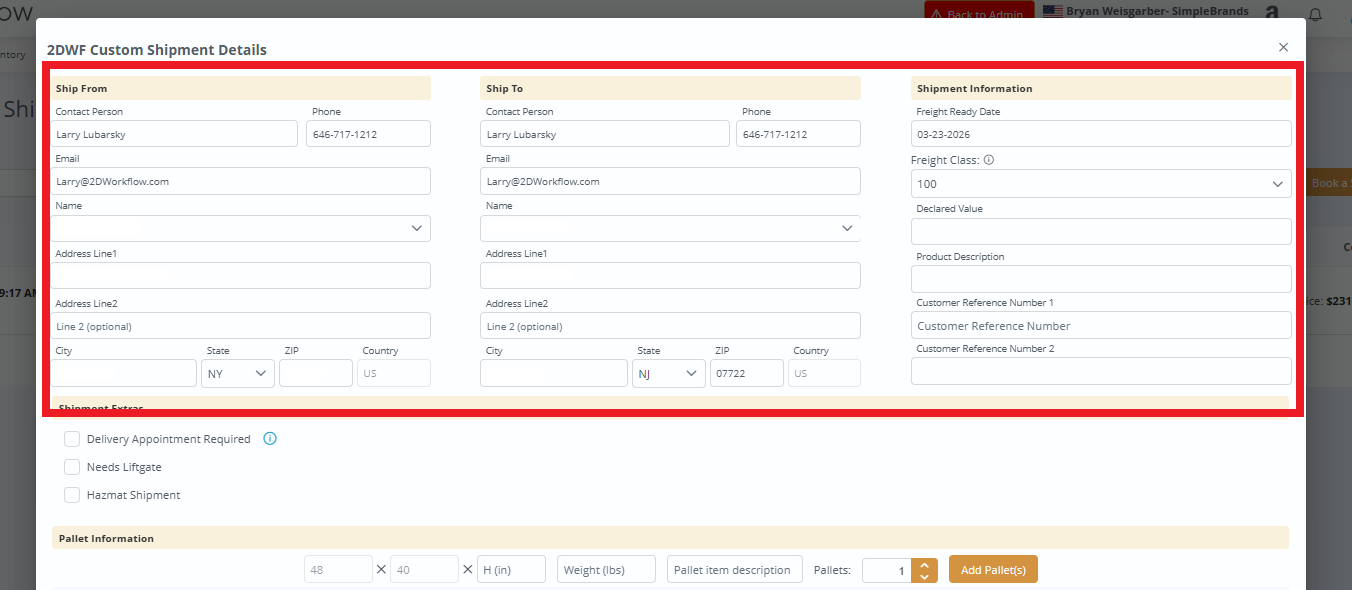
Task: Click the Freight Class info icon
Action: [989, 160]
